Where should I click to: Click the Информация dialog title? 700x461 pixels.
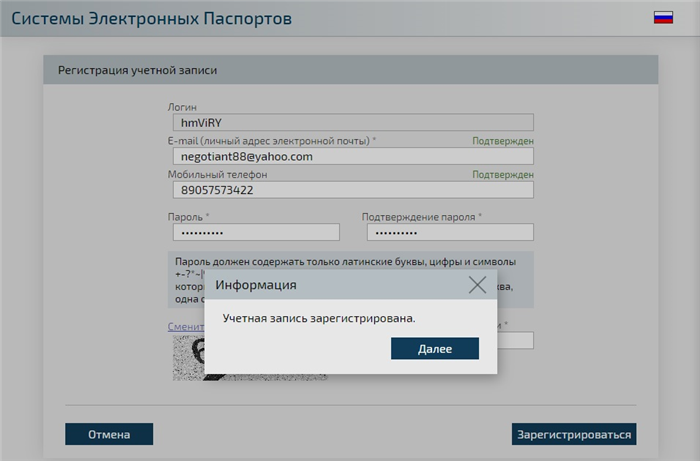[x=256, y=285]
